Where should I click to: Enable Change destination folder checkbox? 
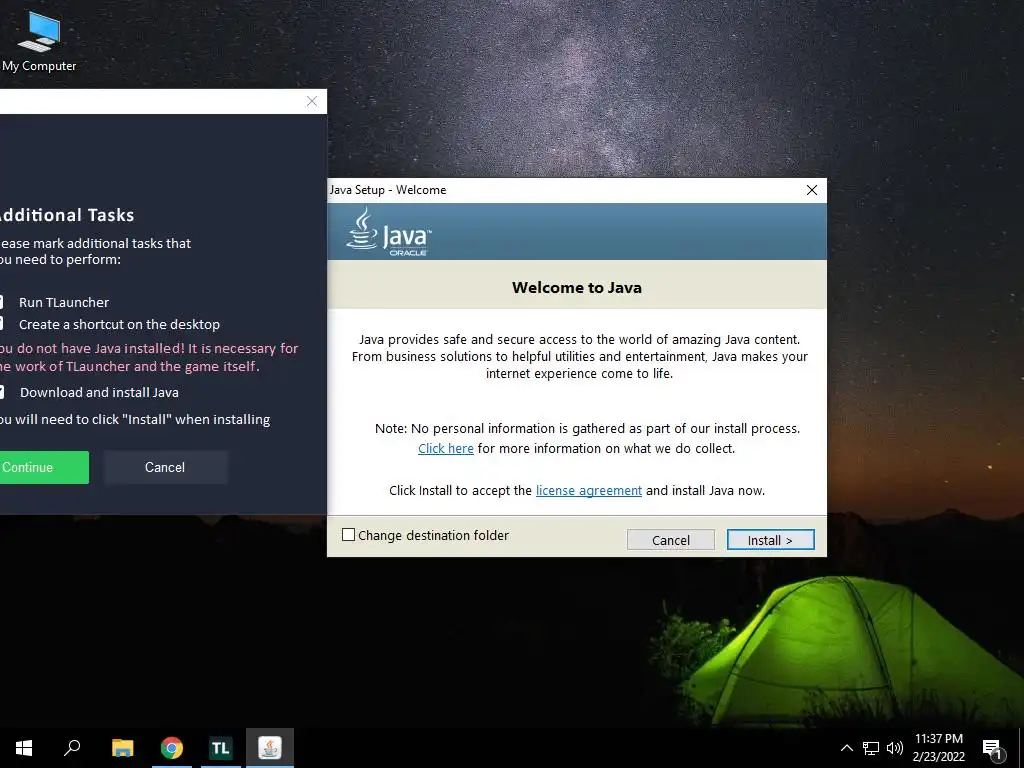click(x=349, y=535)
